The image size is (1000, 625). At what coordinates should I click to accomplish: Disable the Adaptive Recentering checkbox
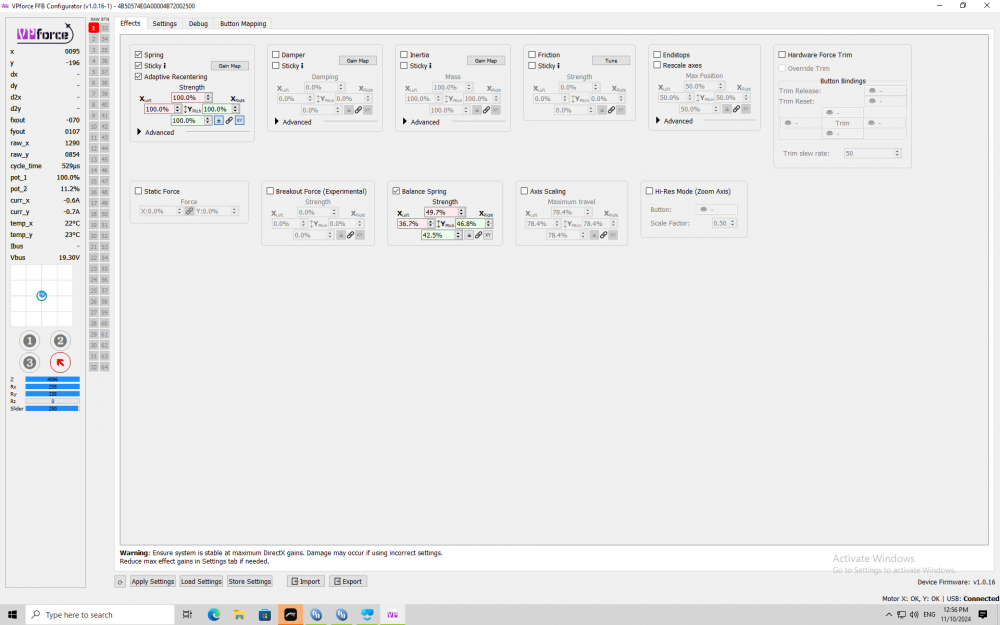138,76
